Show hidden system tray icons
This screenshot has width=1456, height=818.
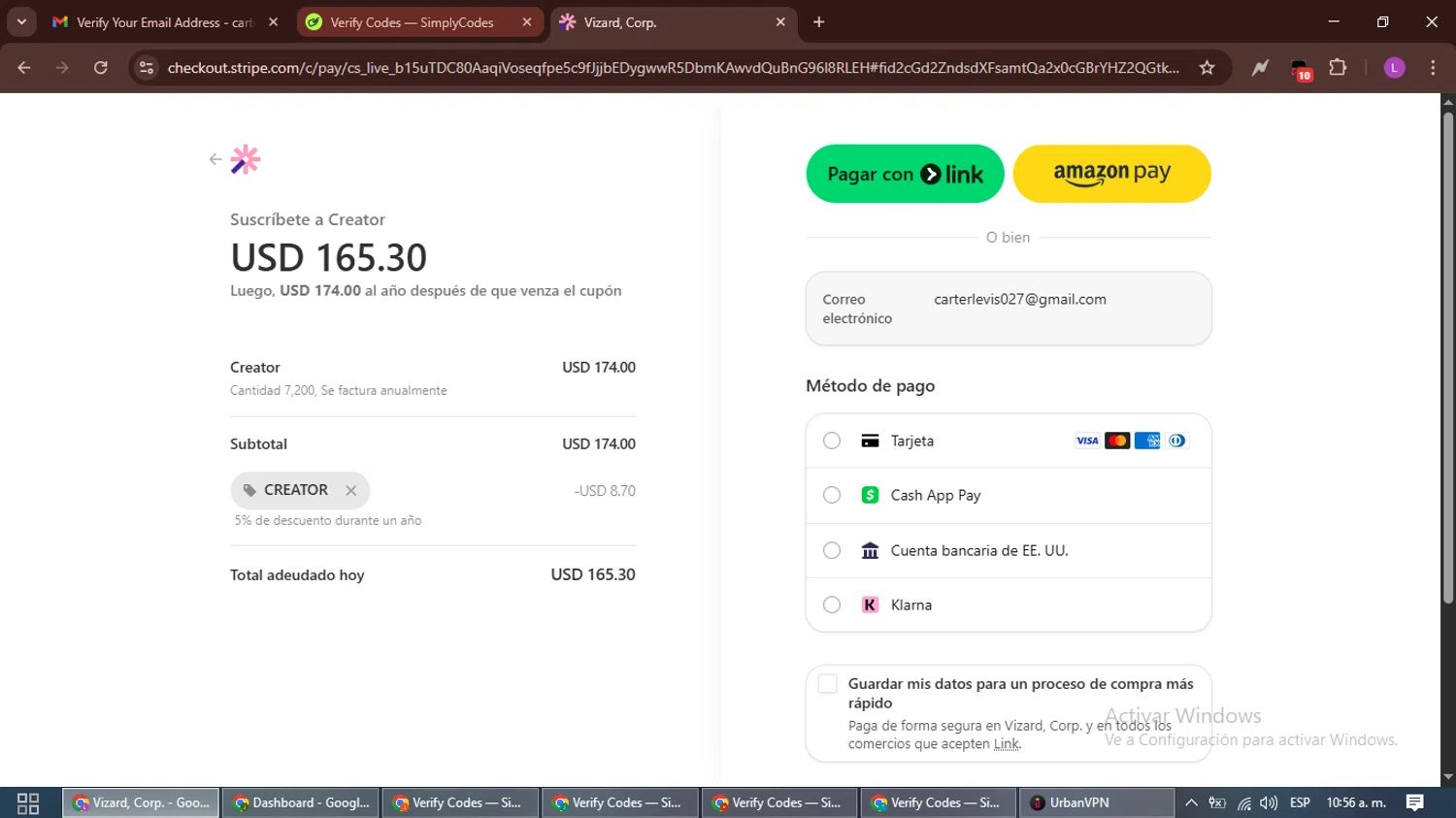1191,803
